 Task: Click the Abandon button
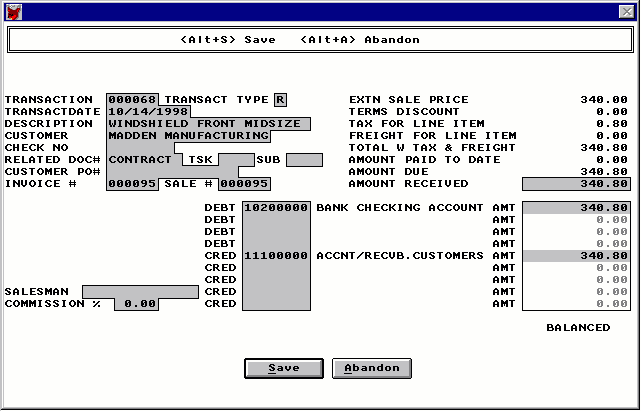pos(372,368)
